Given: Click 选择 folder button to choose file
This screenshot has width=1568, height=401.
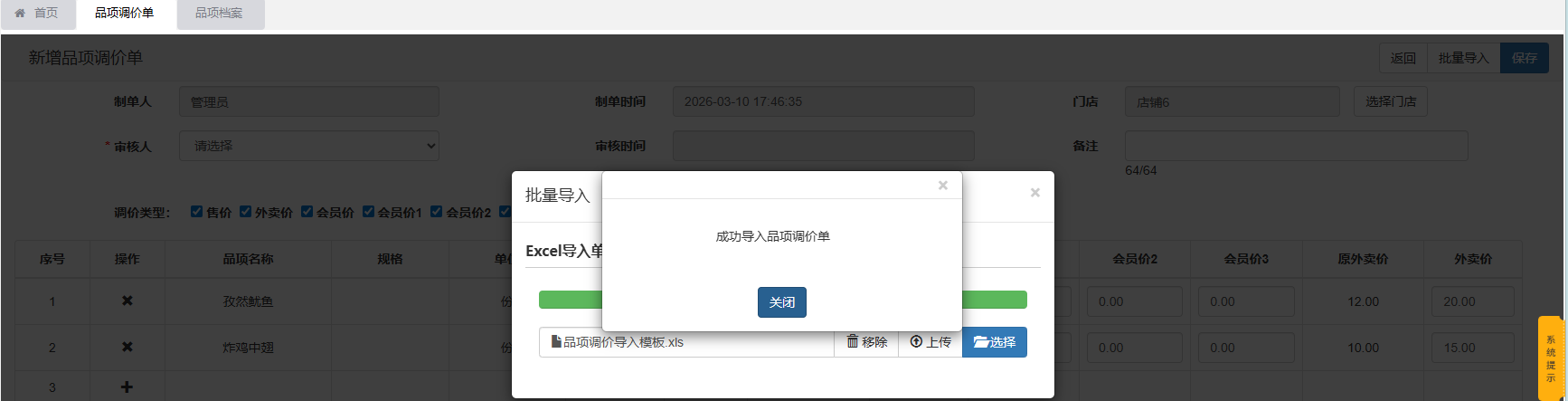Looking at the screenshot, I should 995,342.
